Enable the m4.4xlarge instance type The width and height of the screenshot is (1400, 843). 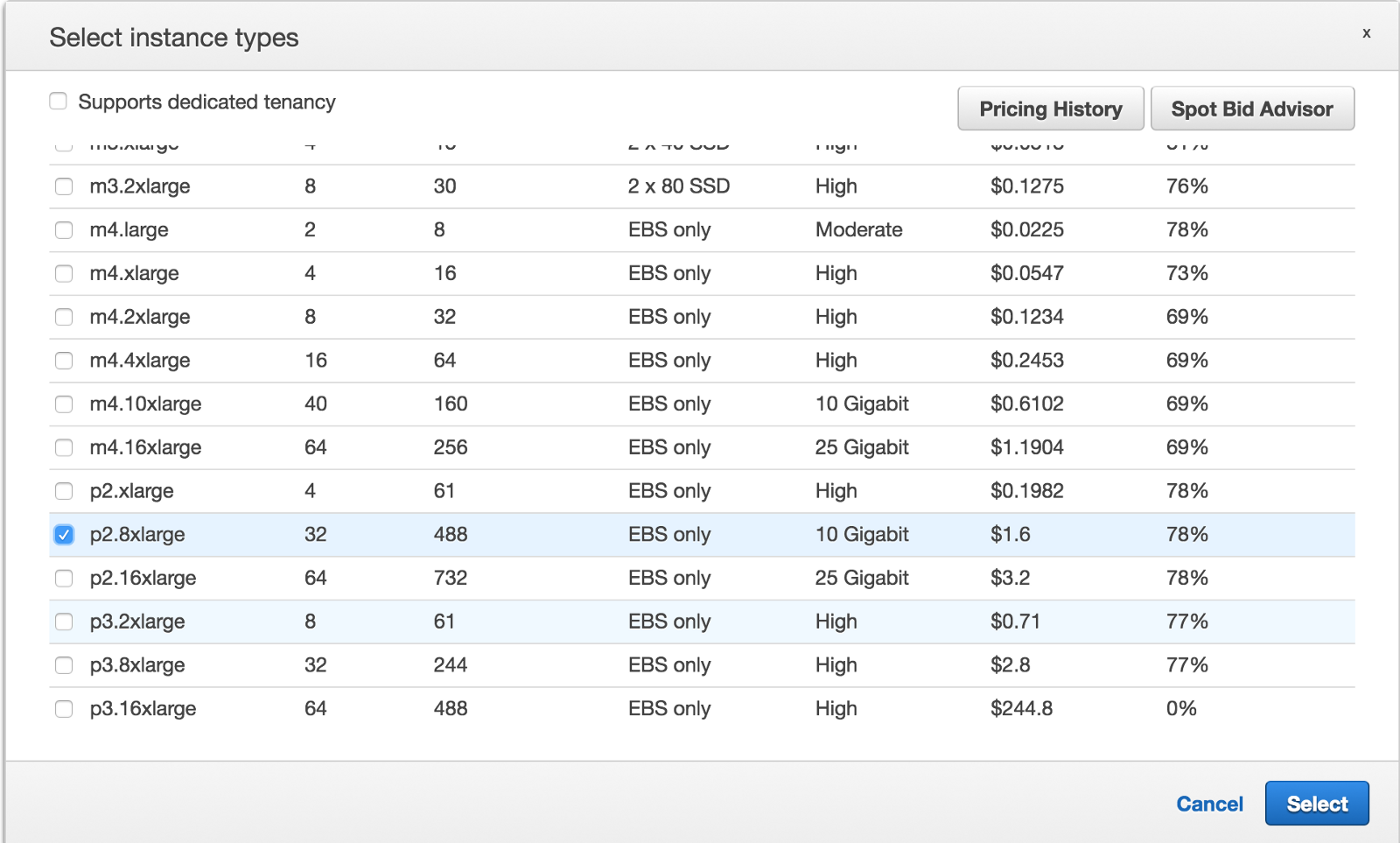(x=64, y=361)
